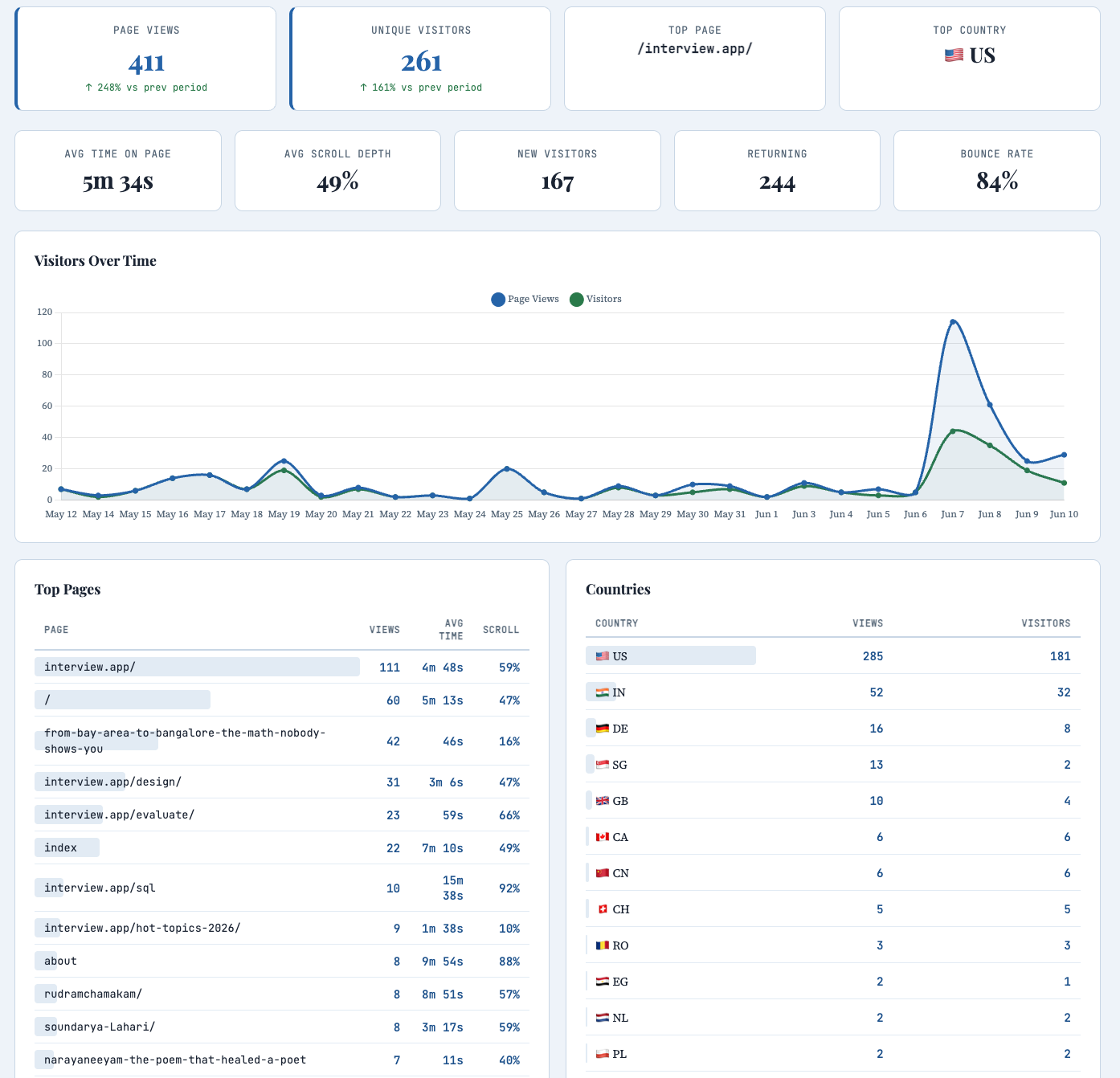The image size is (1120, 1078).
Task: Click the Jun 8 page views data point
Action: [990, 405]
